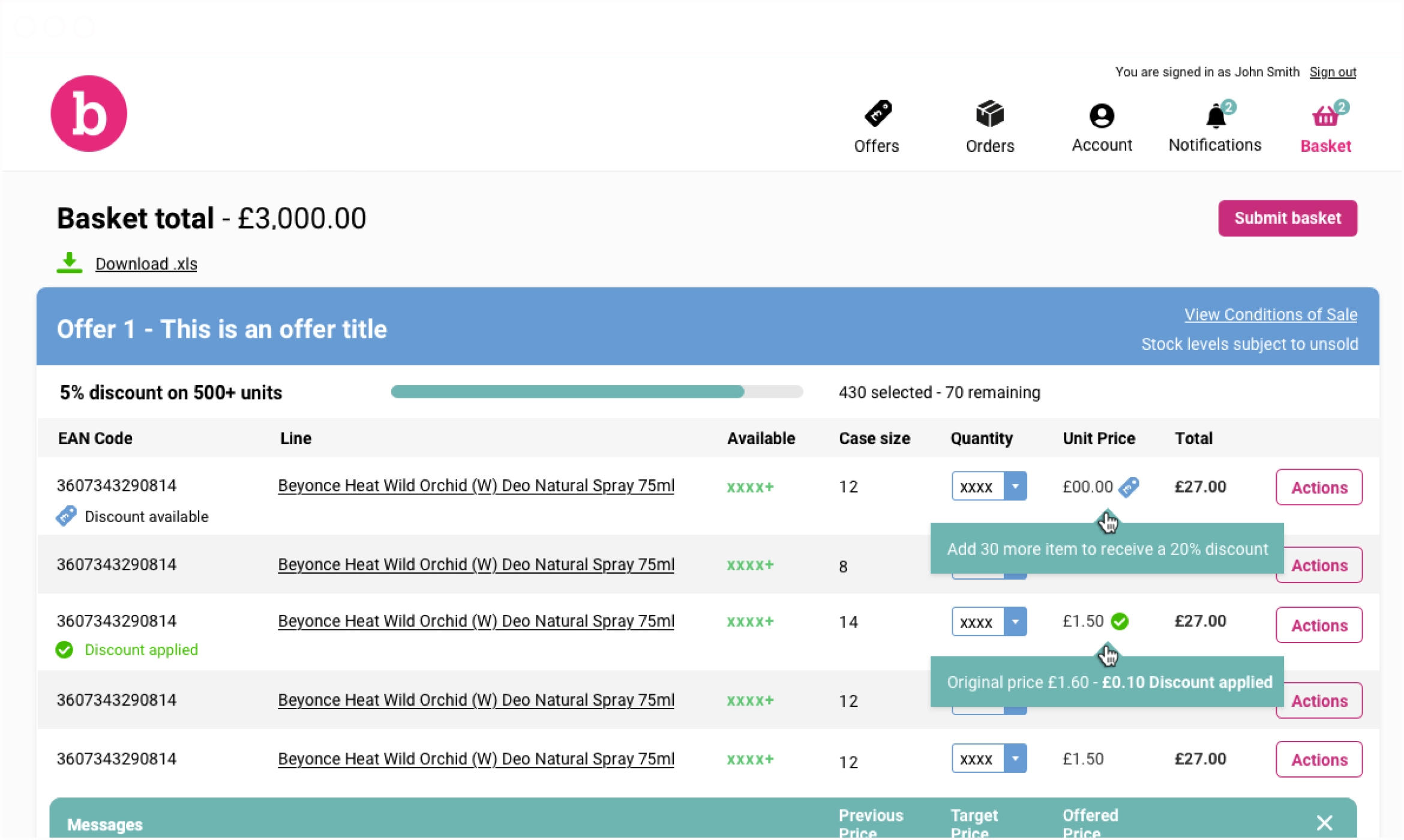This screenshot has width=1404, height=840.
Task: Click 'Stock levels subject to unsold' text
Action: 1249,344
